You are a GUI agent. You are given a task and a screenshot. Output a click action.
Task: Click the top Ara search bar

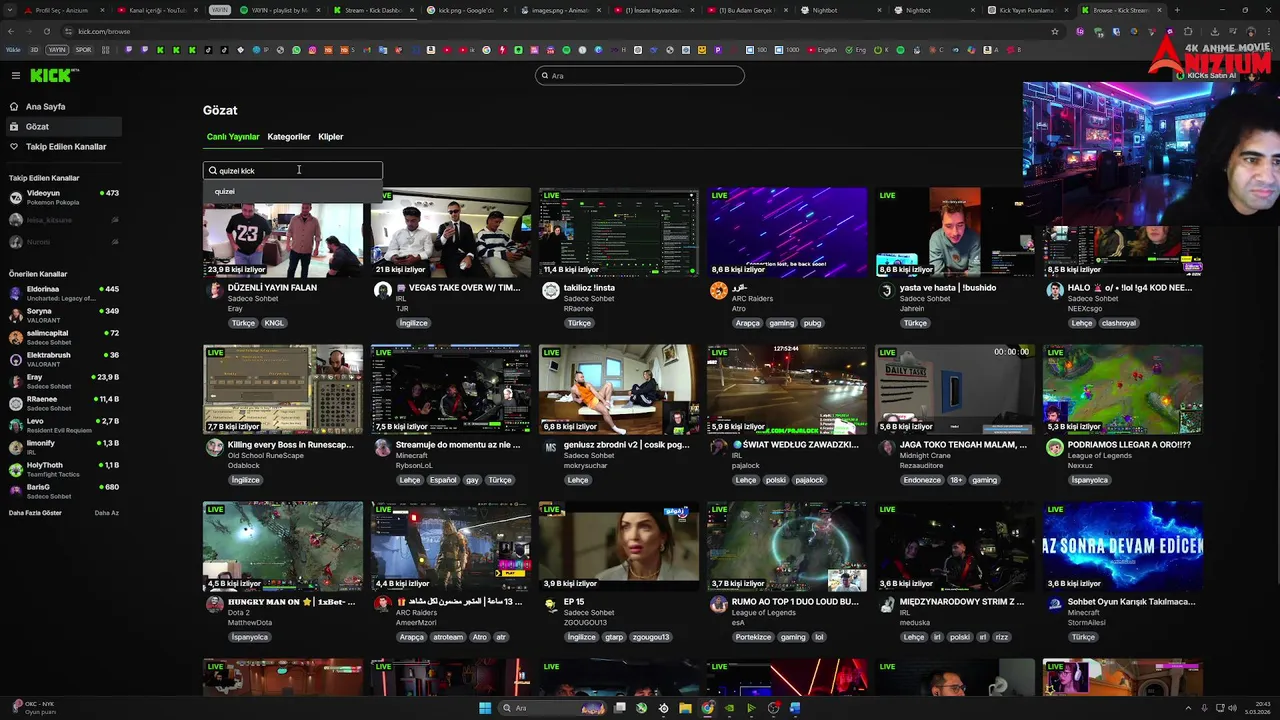[x=640, y=75]
